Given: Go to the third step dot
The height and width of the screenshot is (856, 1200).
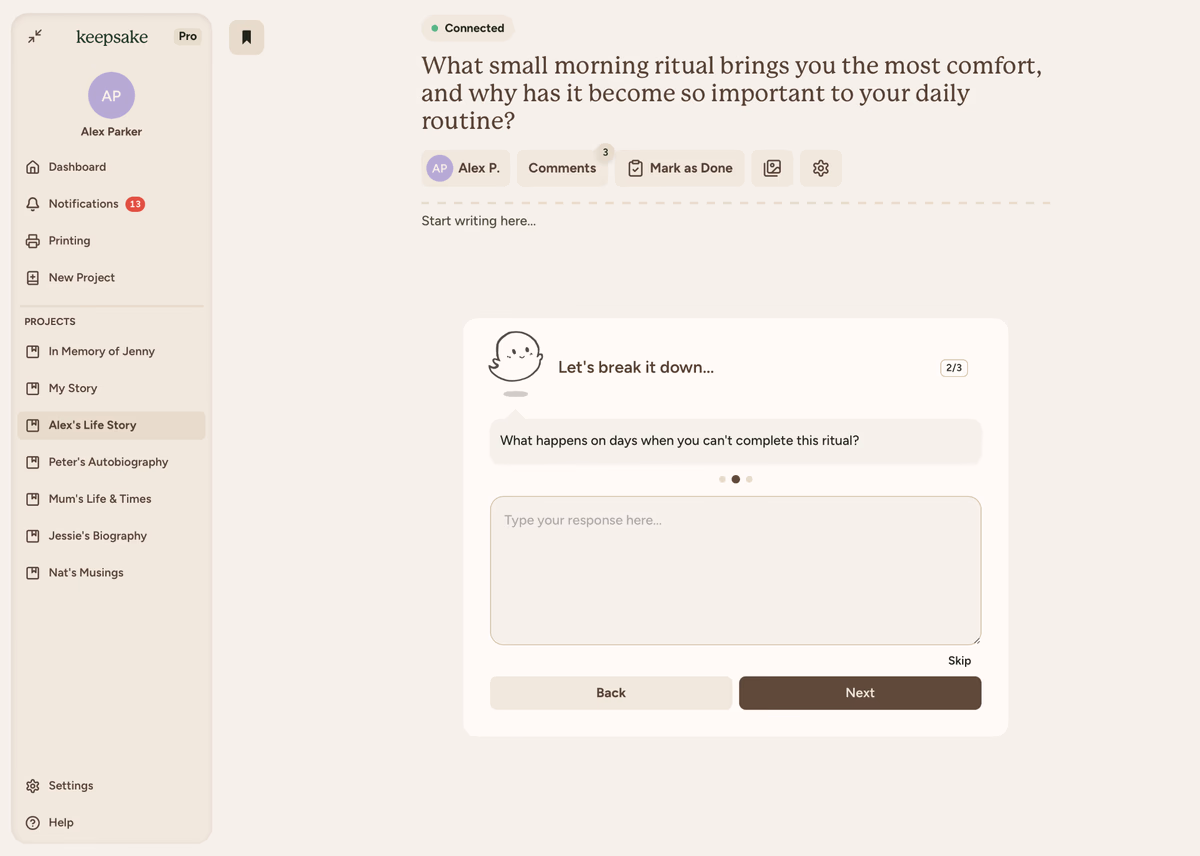Looking at the screenshot, I should click(x=749, y=479).
